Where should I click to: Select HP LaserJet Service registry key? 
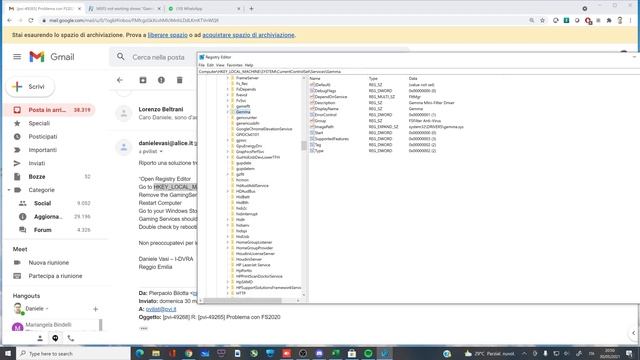(253, 265)
